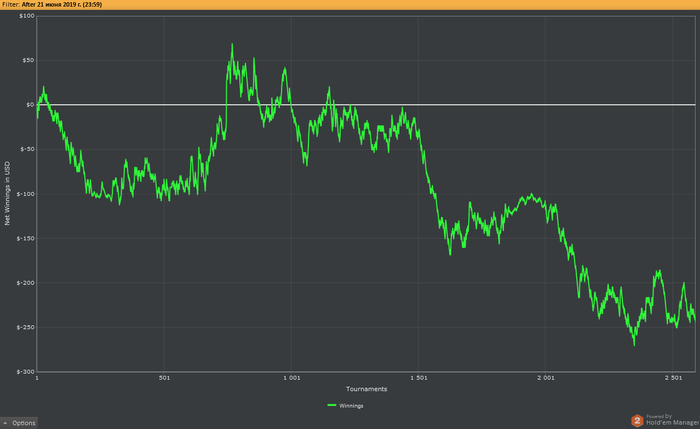The height and width of the screenshot is (429, 700).
Task: Click the $100 y-axis label
Action: 27,16
